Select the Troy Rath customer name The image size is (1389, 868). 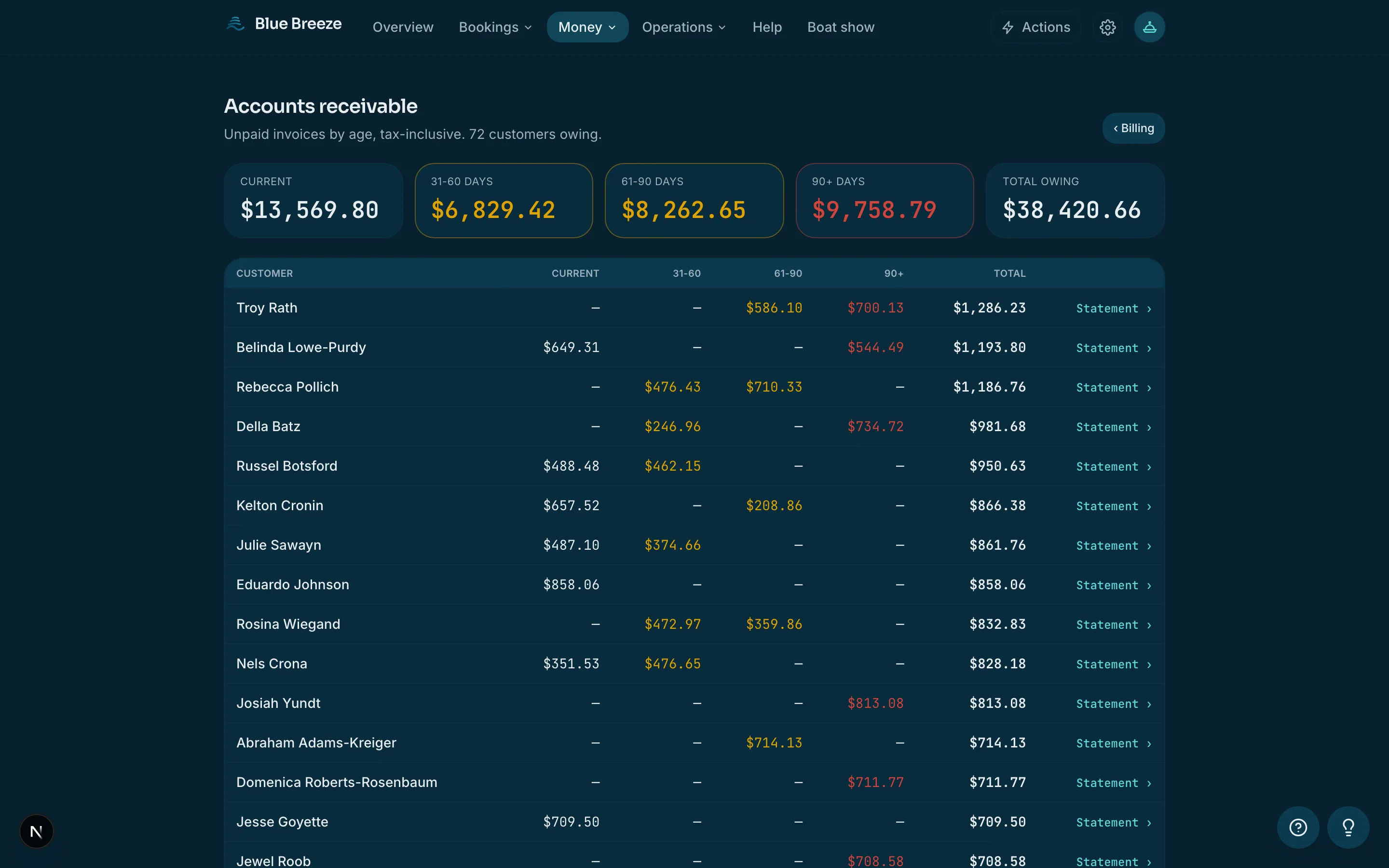point(267,308)
